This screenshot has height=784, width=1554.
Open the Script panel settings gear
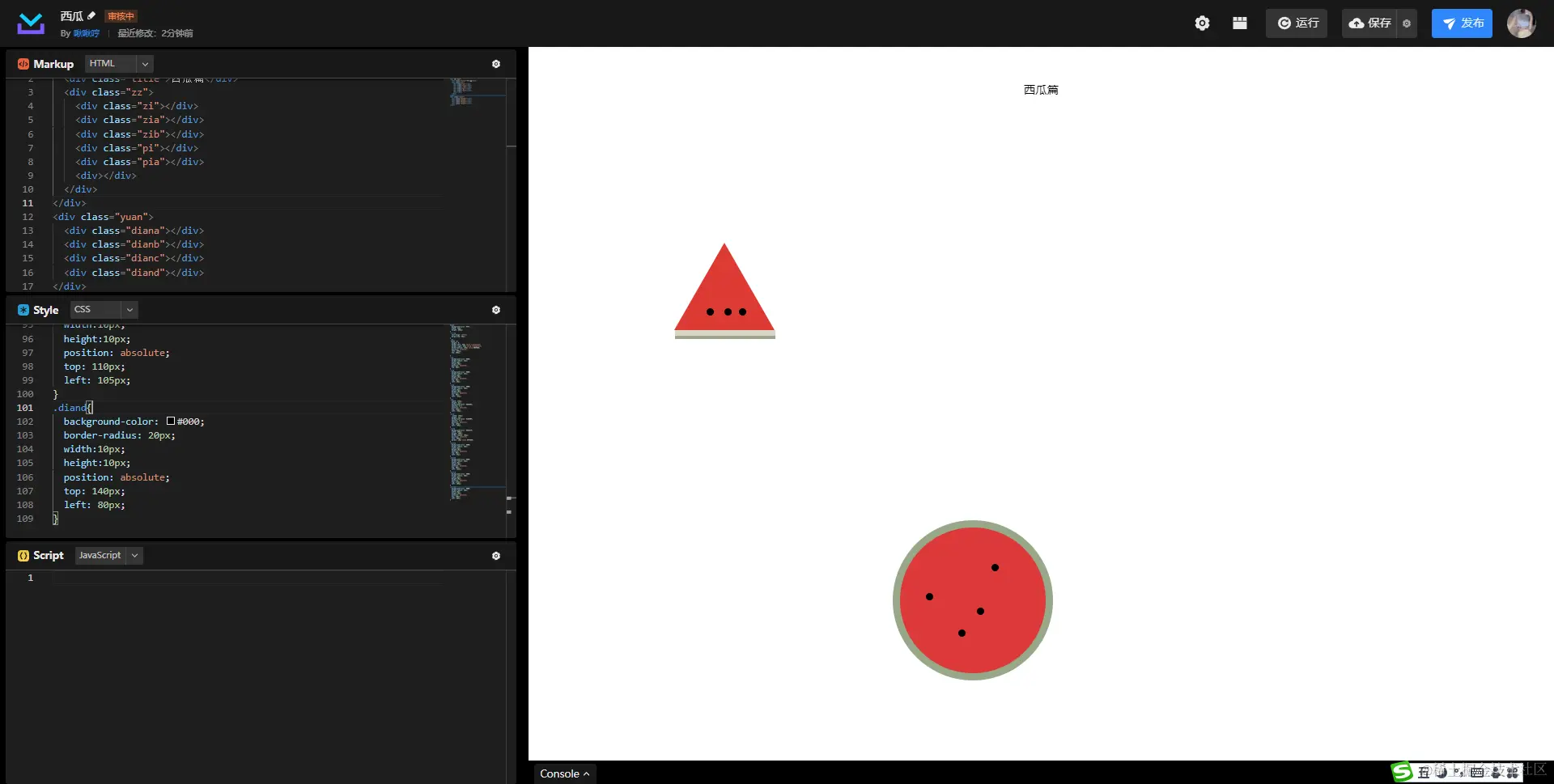tap(496, 556)
